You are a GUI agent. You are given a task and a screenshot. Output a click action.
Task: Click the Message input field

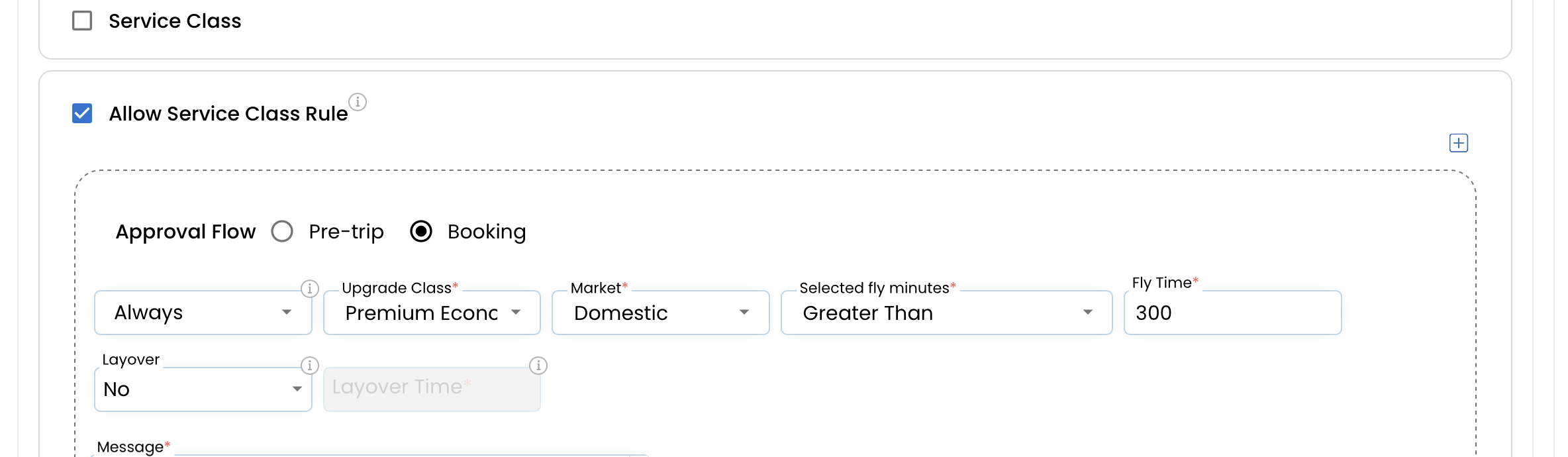(x=371, y=456)
